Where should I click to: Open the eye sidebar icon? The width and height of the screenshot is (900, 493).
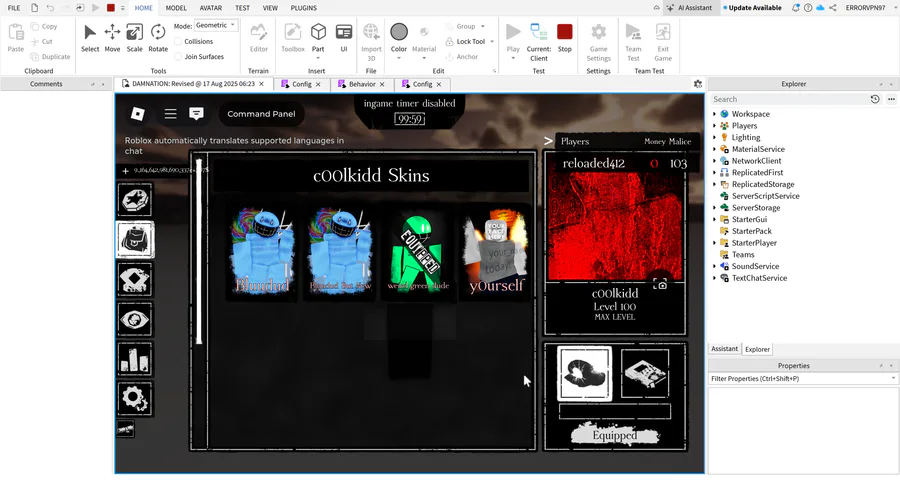click(135, 320)
